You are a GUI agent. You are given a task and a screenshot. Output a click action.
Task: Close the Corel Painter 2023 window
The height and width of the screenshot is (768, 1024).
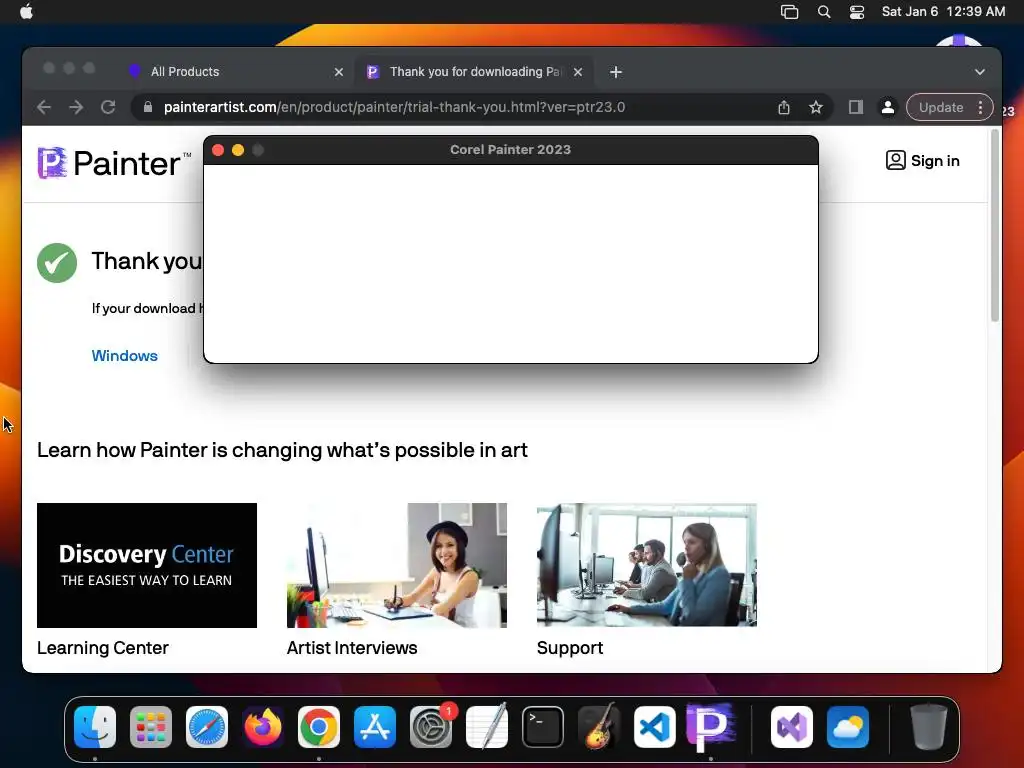pos(218,150)
